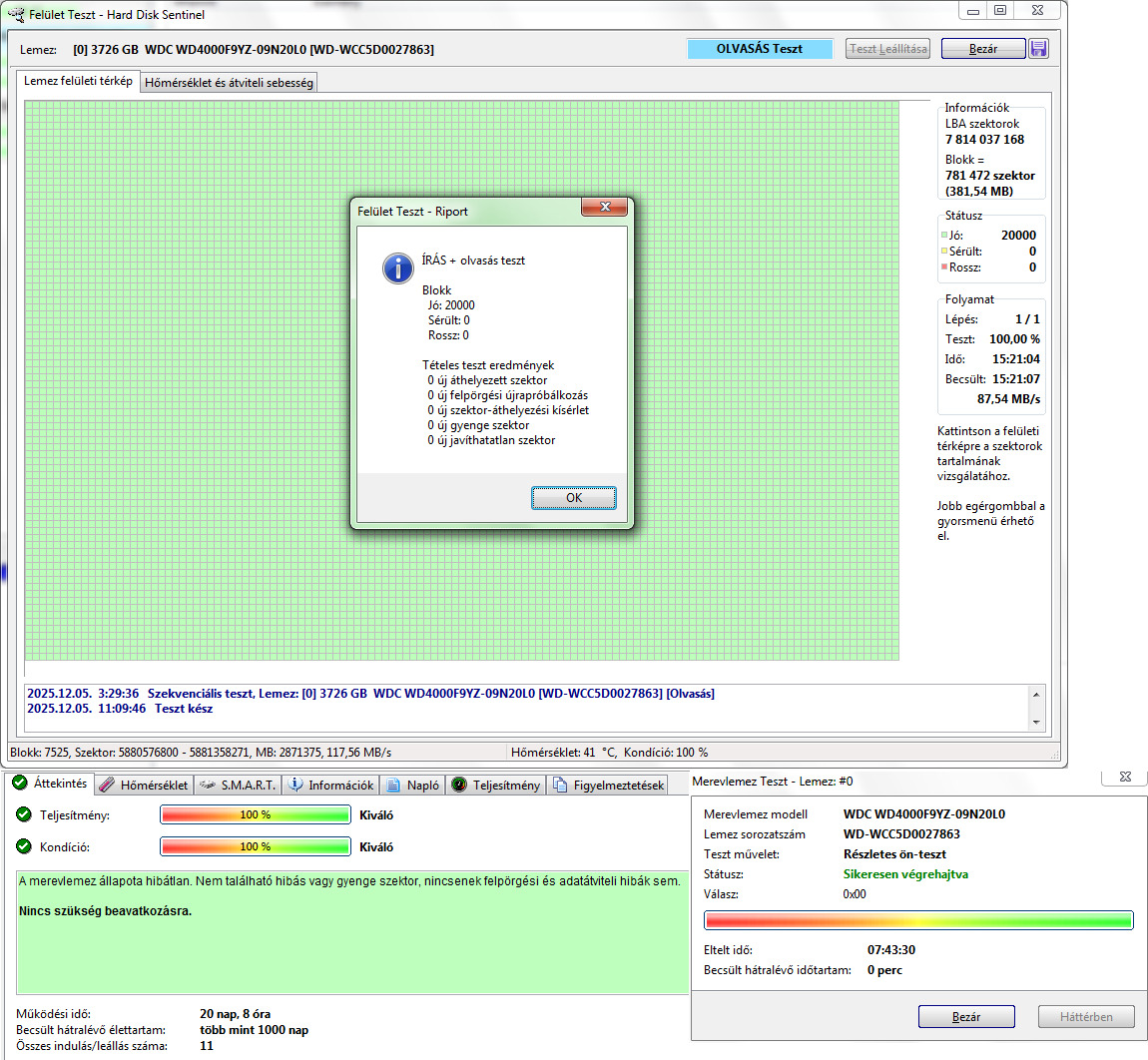Click the green Jó status legend square
Image resolution: width=1148 pixels, height=1060 pixels.
pyautogui.click(x=944, y=235)
